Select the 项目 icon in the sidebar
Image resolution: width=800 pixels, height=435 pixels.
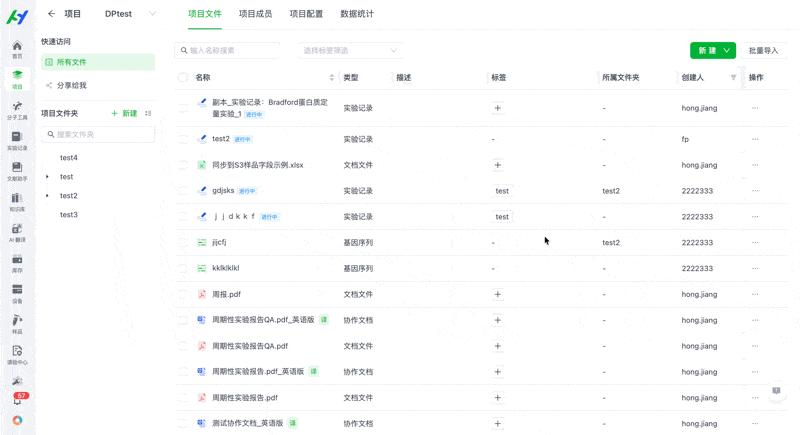click(x=17, y=80)
